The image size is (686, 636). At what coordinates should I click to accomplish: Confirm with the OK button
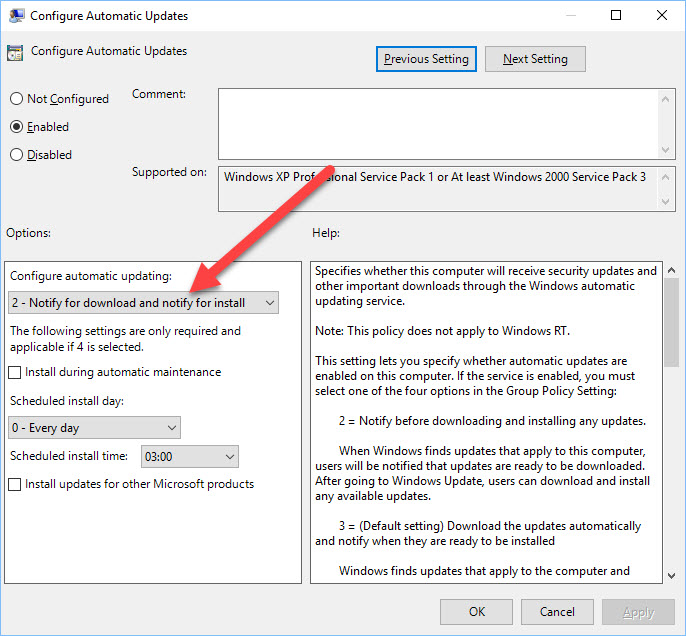(477, 611)
